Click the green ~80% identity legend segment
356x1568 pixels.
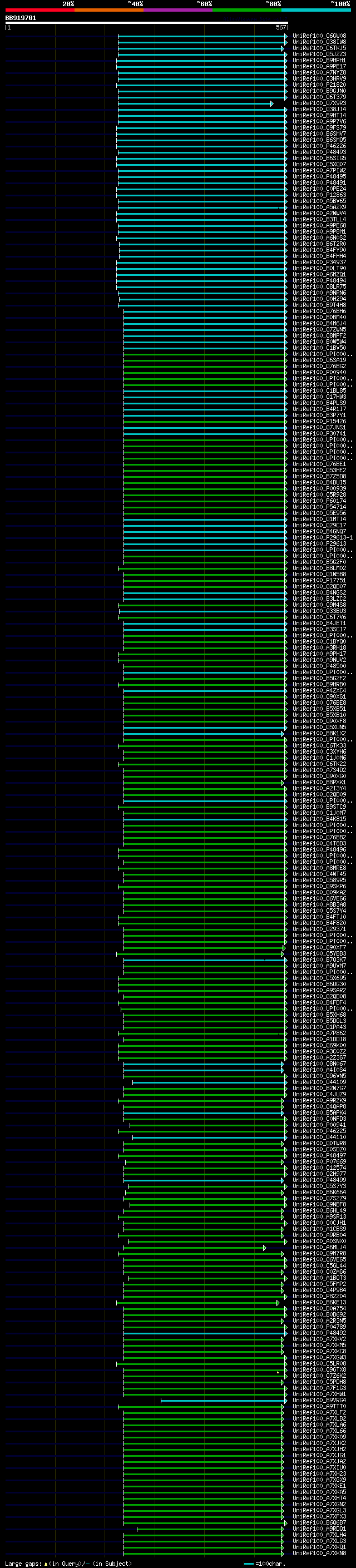247,10
